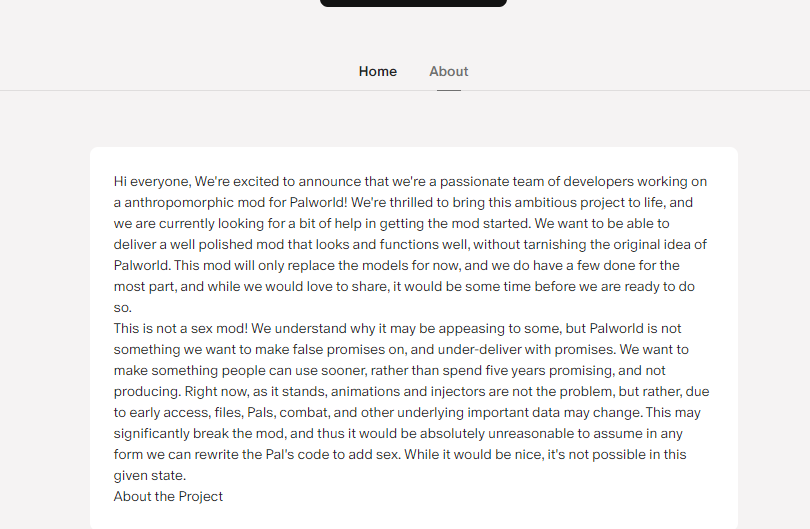Select the "About the Project" heading

point(168,496)
